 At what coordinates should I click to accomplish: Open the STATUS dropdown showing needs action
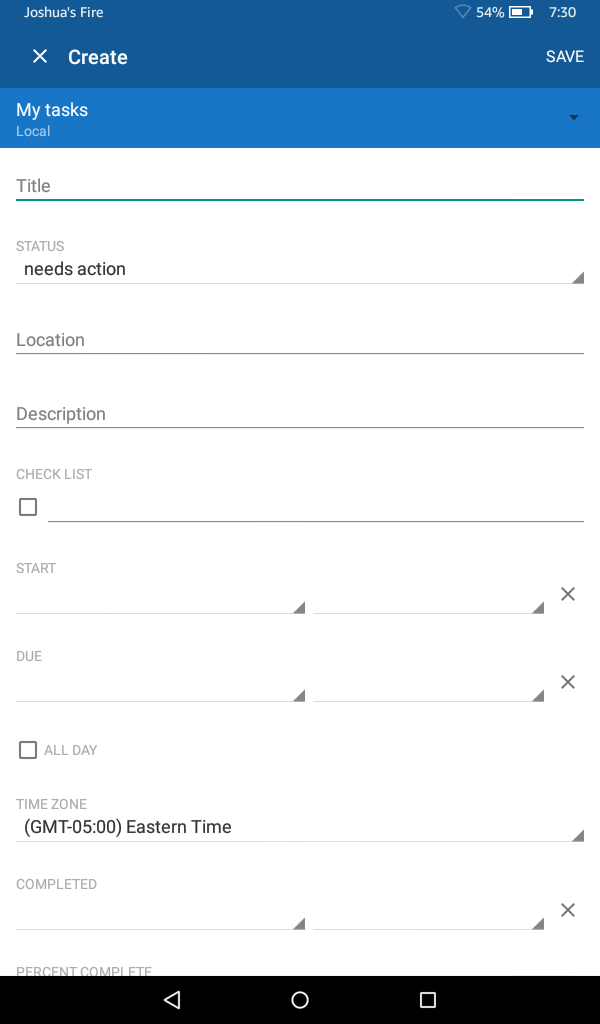(x=300, y=269)
